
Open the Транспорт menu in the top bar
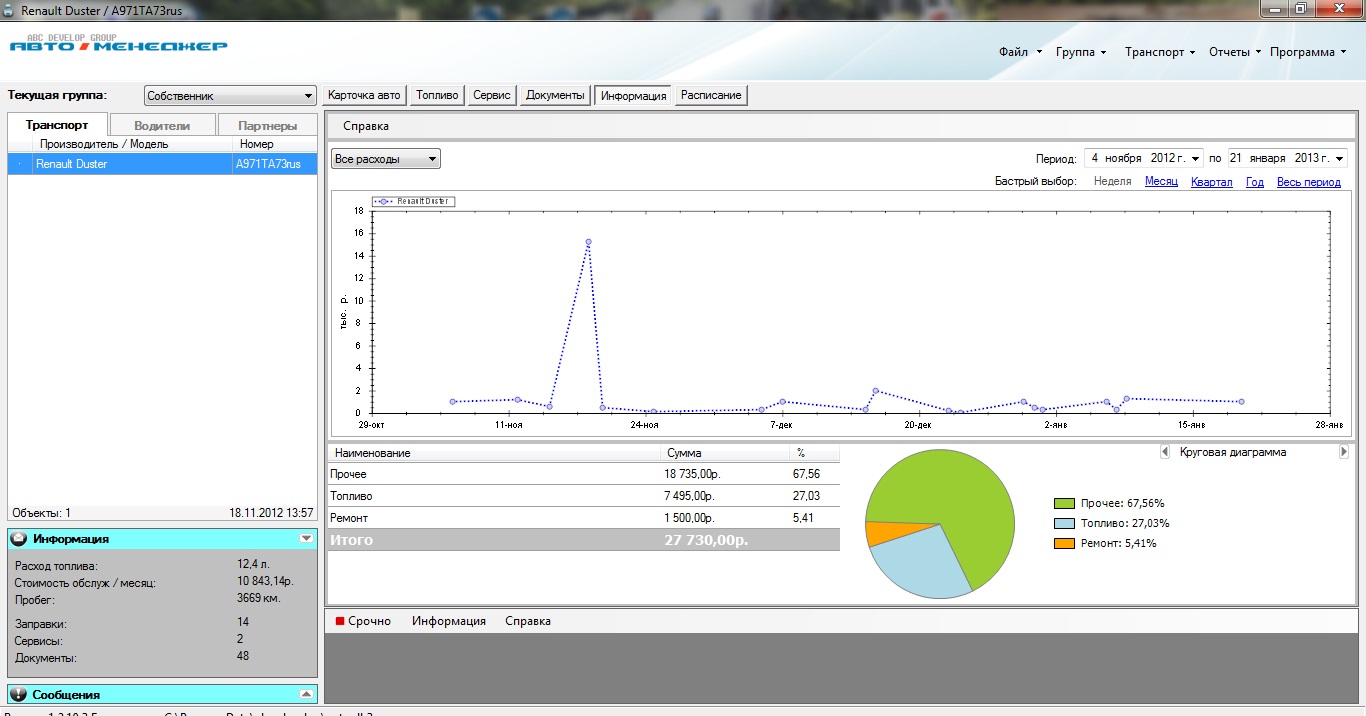click(x=1159, y=52)
